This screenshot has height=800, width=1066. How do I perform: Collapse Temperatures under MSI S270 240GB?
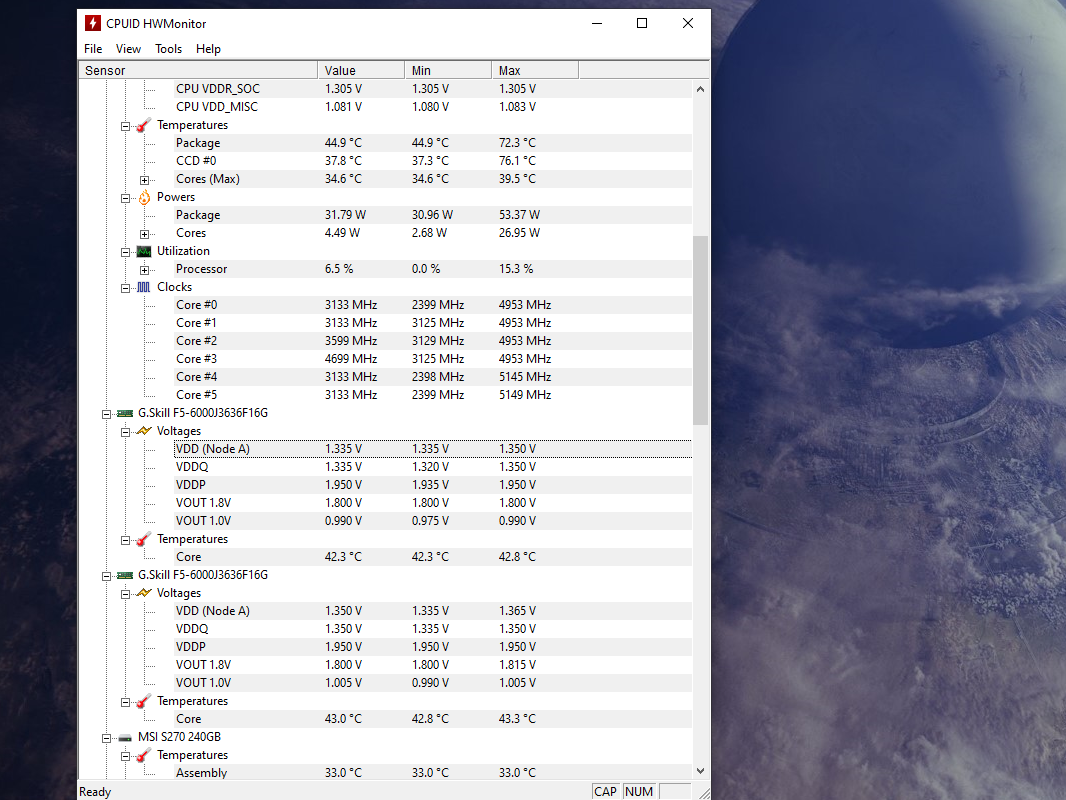click(x=125, y=756)
